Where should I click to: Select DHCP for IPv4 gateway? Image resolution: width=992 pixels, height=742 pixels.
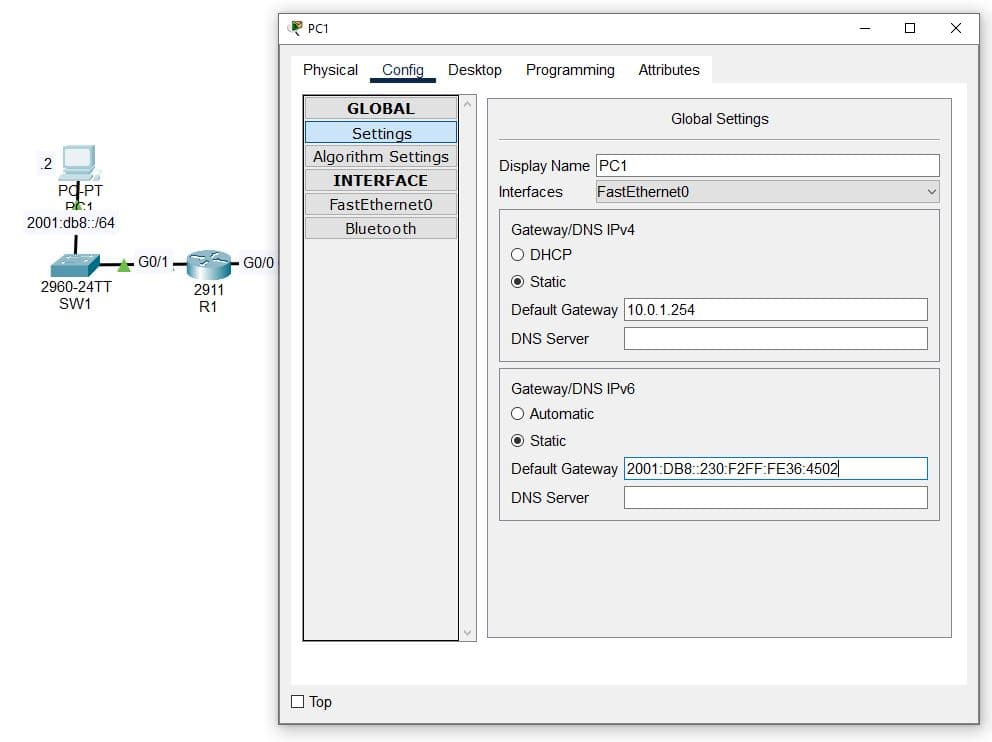click(x=518, y=255)
